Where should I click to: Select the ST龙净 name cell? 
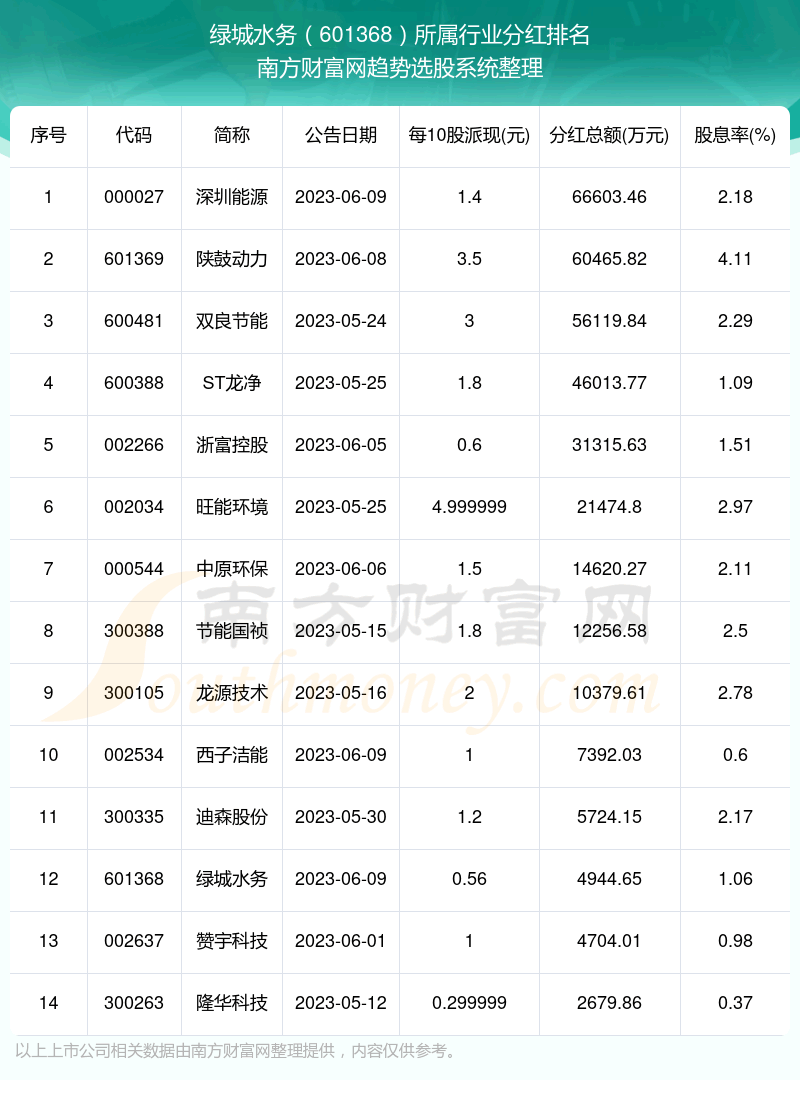point(232,383)
